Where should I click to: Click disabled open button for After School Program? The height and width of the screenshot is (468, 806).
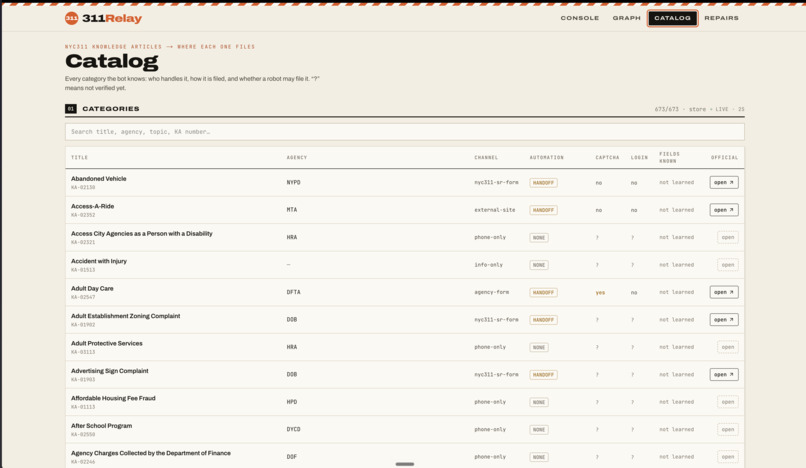click(727, 429)
